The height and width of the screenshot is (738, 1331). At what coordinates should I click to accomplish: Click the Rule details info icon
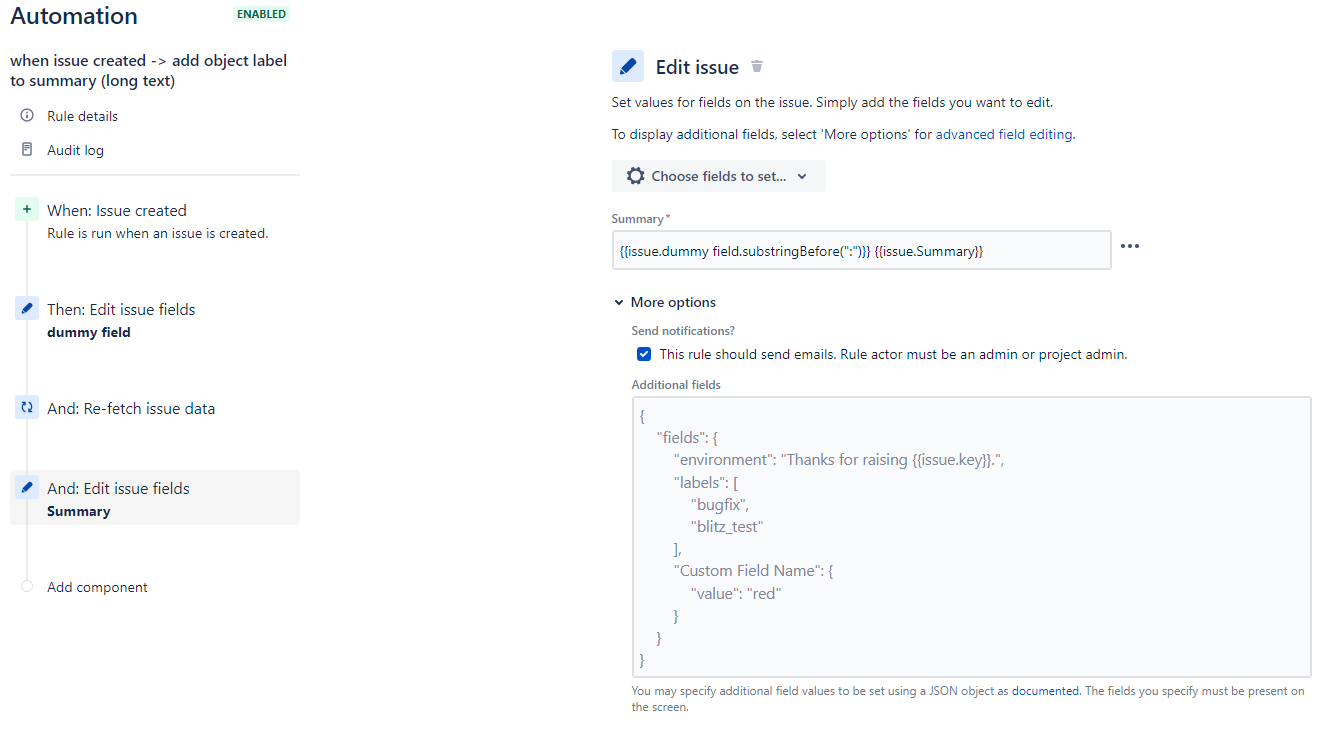(x=27, y=116)
